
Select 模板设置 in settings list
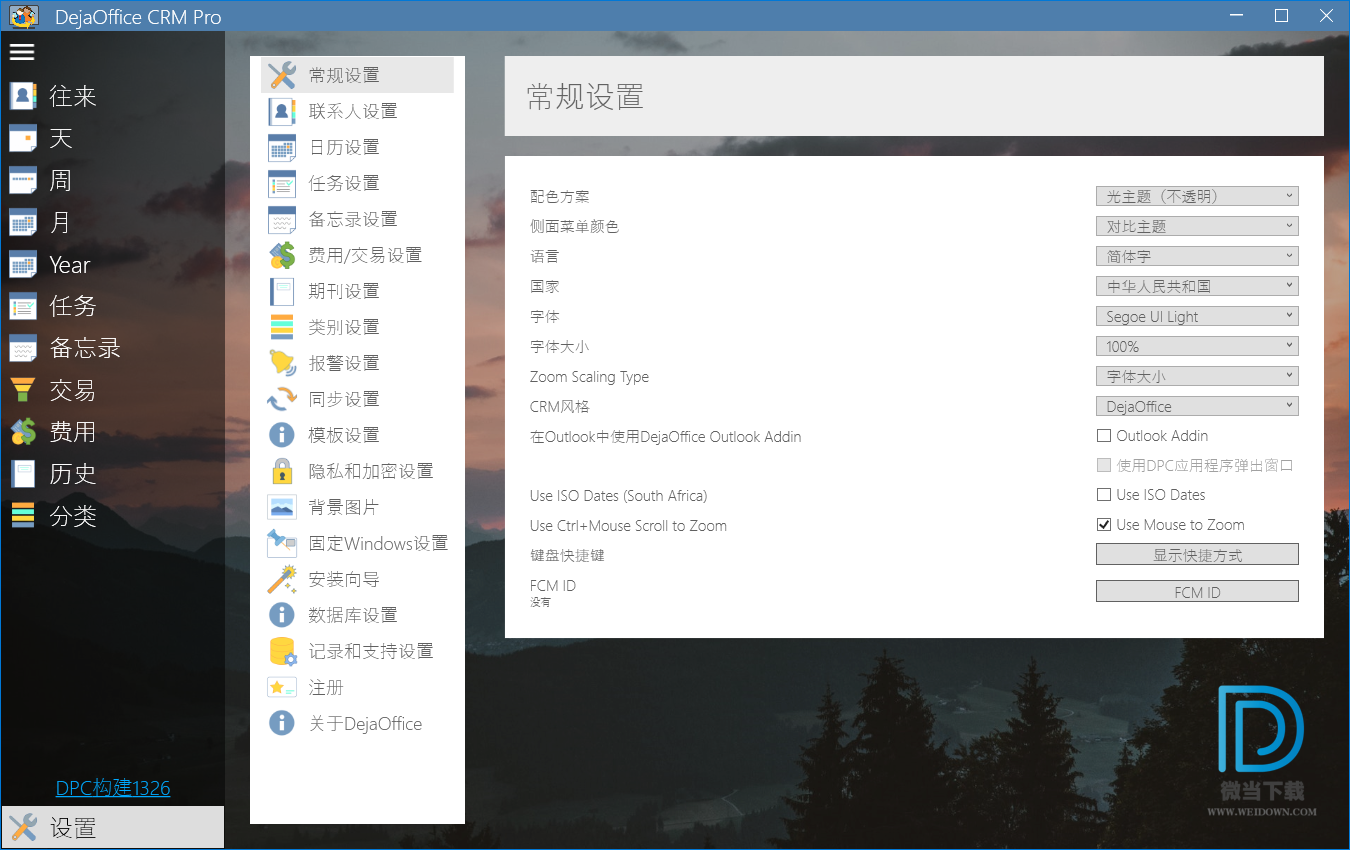tap(357, 435)
